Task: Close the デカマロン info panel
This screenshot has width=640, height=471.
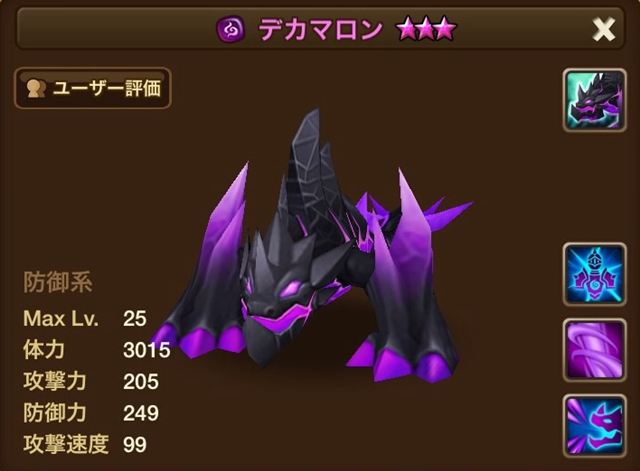Action: (x=603, y=29)
